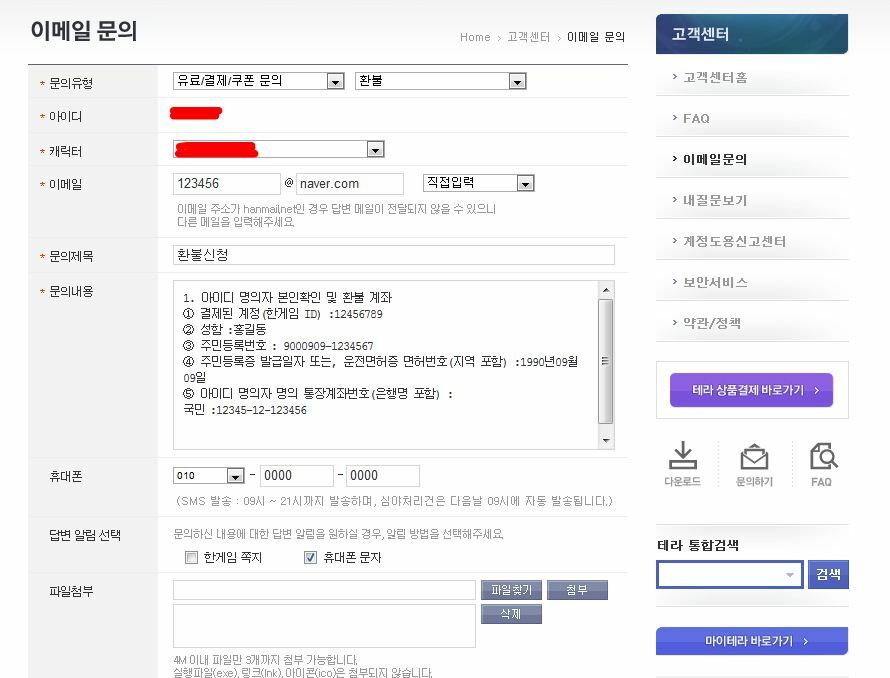The image size is (890, 678).
Task: Check the 한게임 쪽지 checkbox
Action: click(192, 558)
